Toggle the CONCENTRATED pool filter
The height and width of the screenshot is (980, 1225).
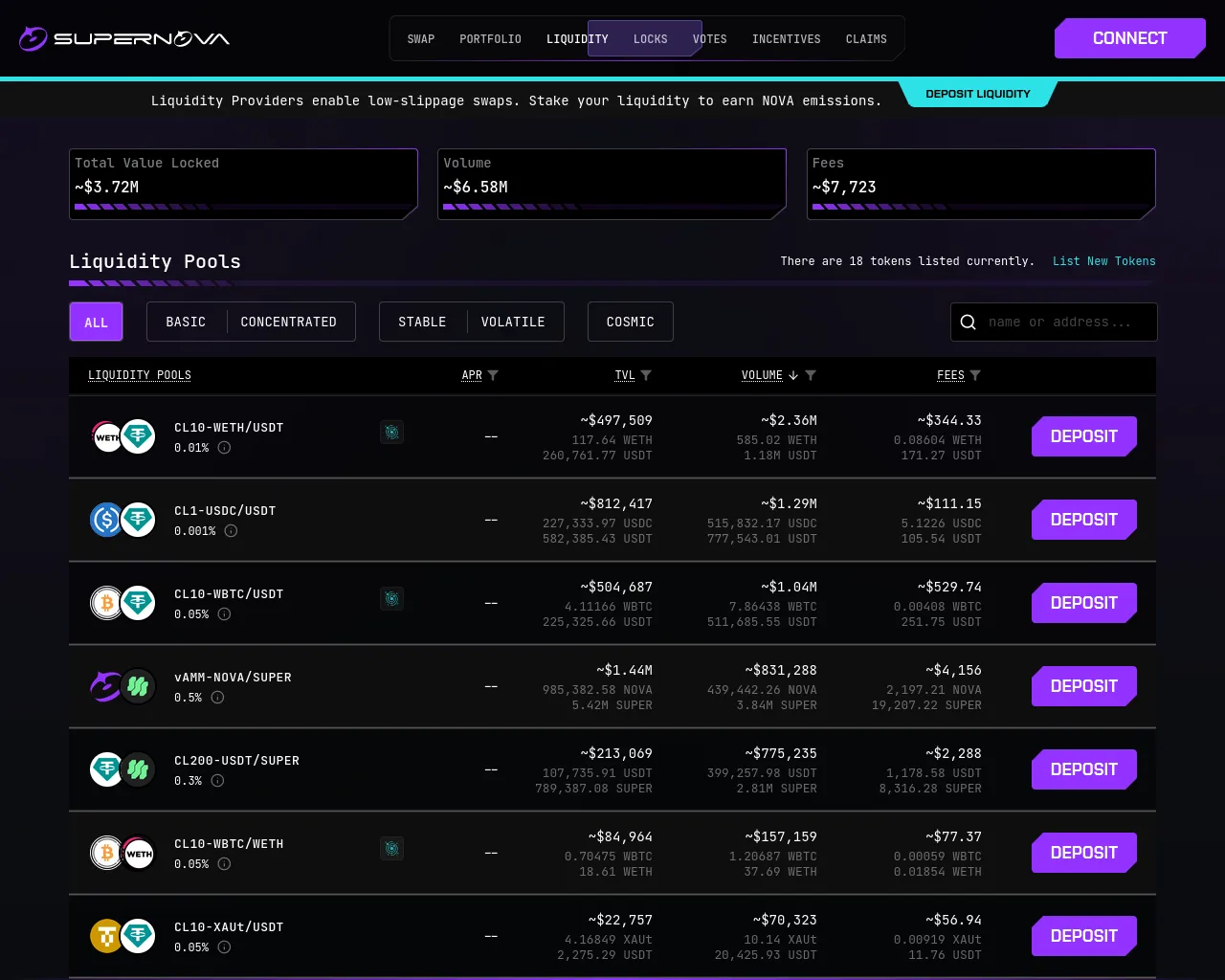pyautogui.click(x=289, y=323)
